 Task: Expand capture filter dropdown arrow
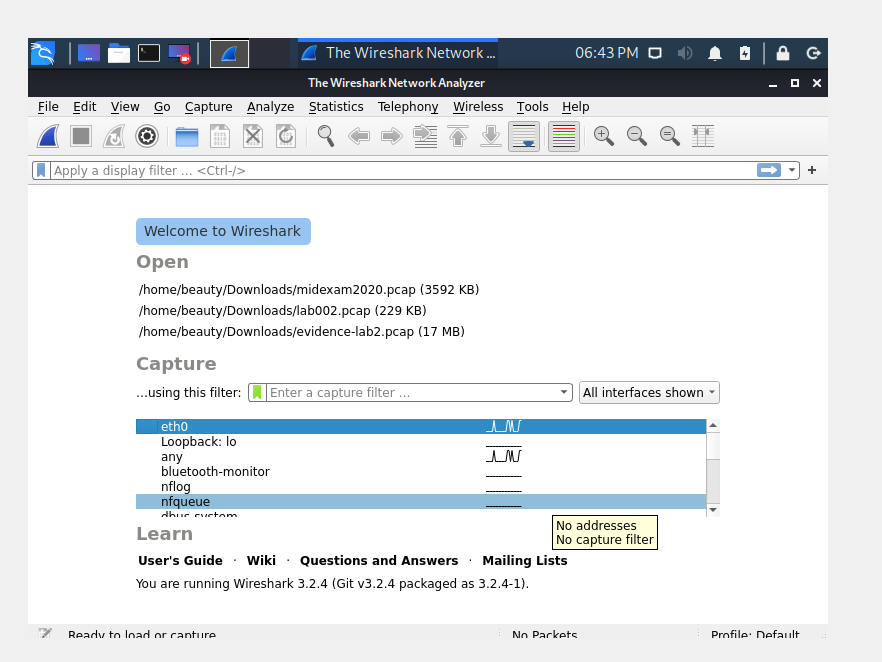tap(564, 393)
